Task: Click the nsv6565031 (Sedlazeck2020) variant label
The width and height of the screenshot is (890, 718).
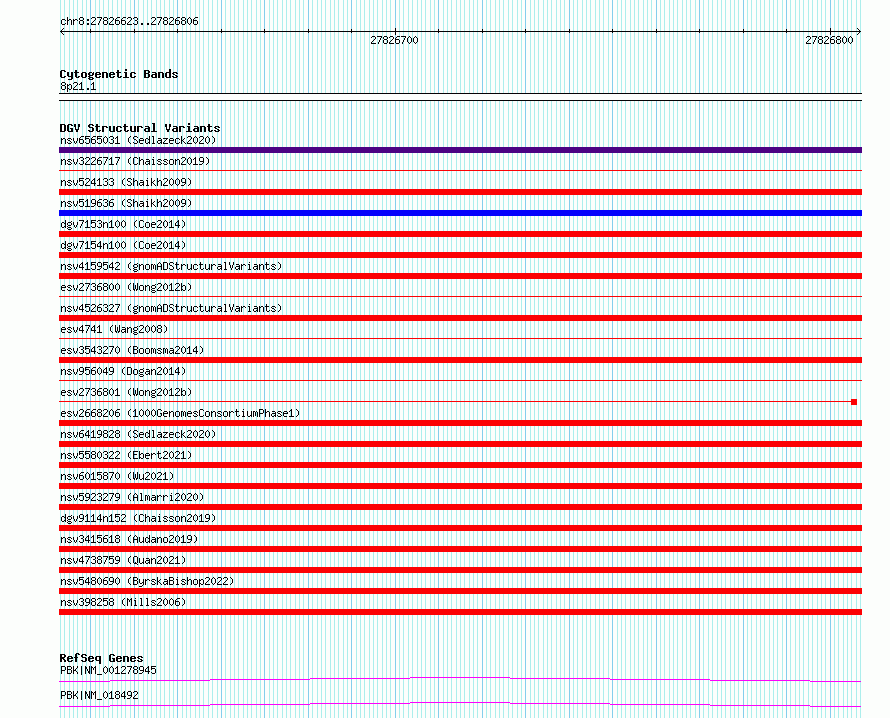Action: tap(138, 140)
